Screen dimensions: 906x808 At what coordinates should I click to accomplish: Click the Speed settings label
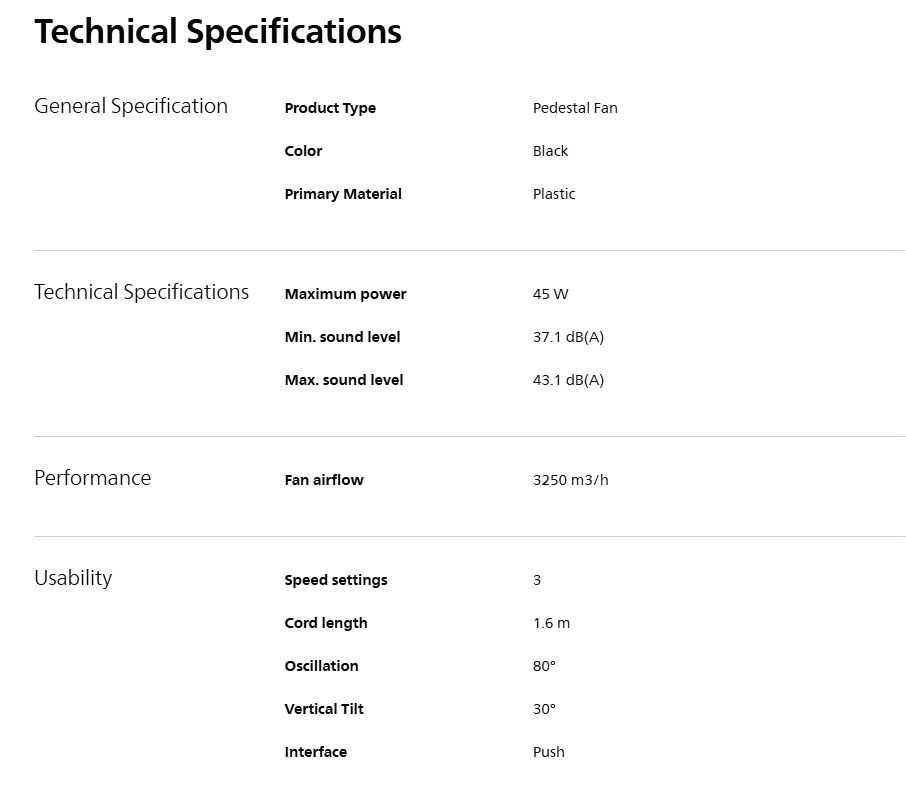(336, 580)
